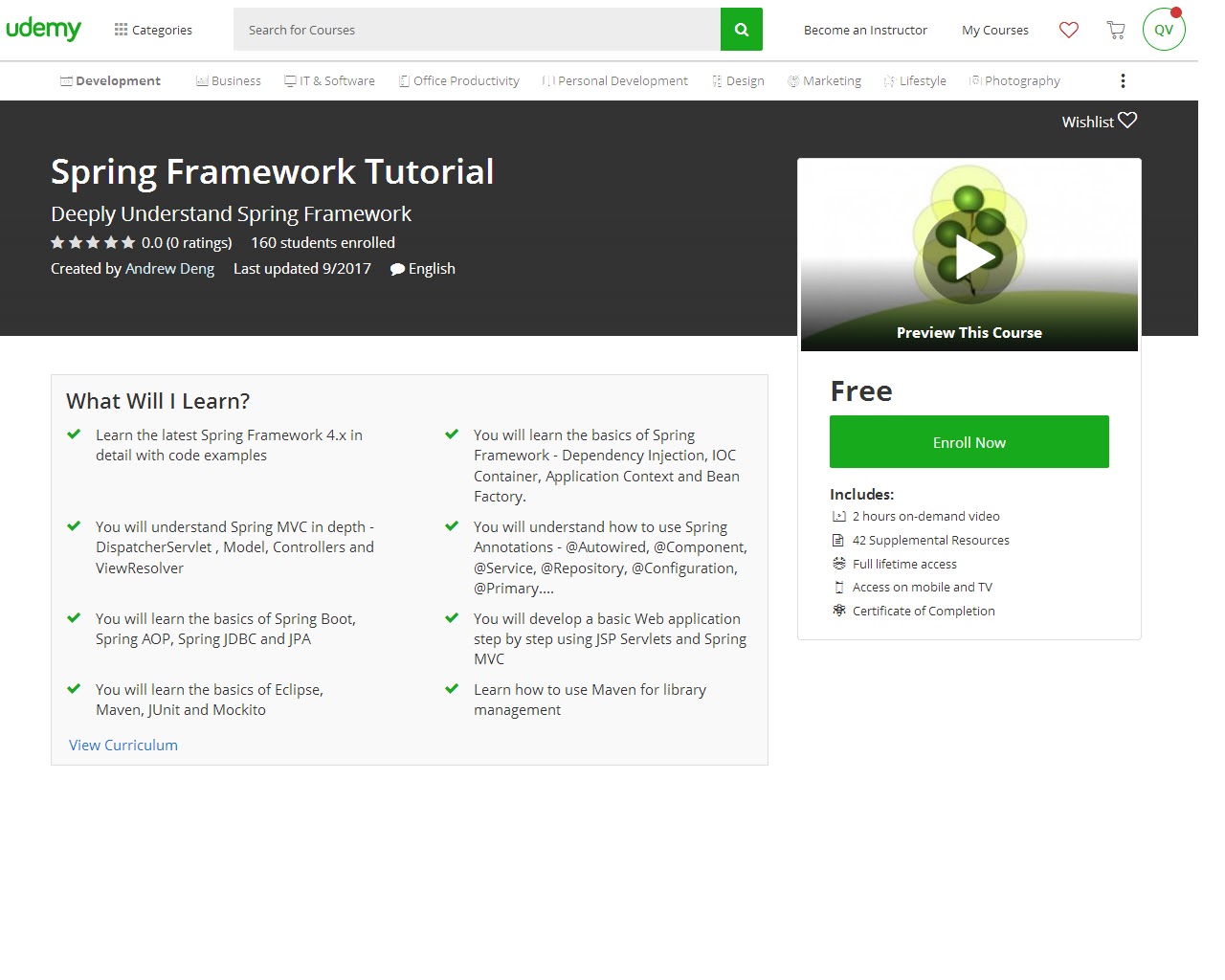Click 'Last updated 9/2017' text
This screenshot has height=980, width=1225.
[302, 268]
